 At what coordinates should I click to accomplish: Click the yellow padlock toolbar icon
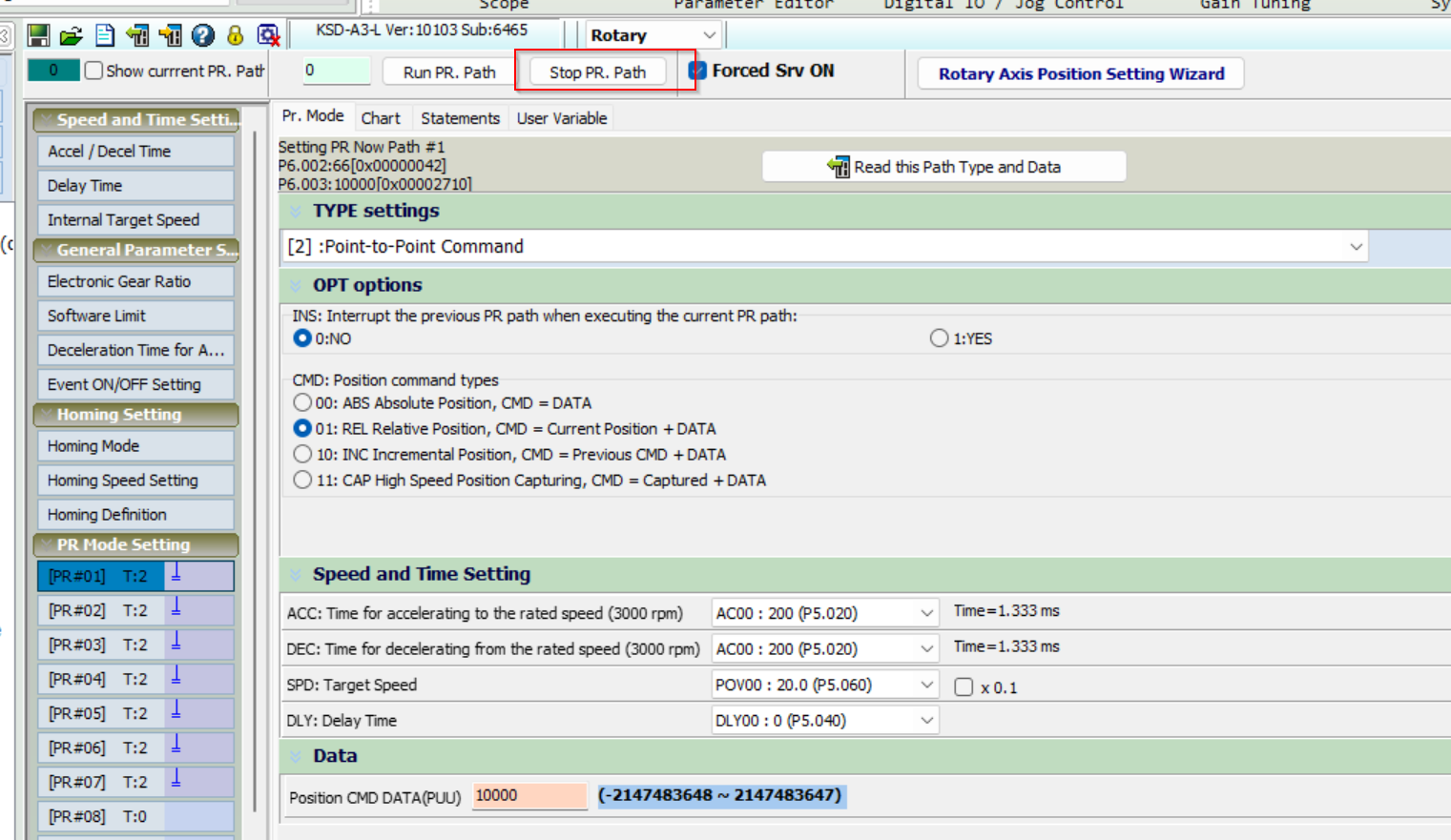click(235, 36)
